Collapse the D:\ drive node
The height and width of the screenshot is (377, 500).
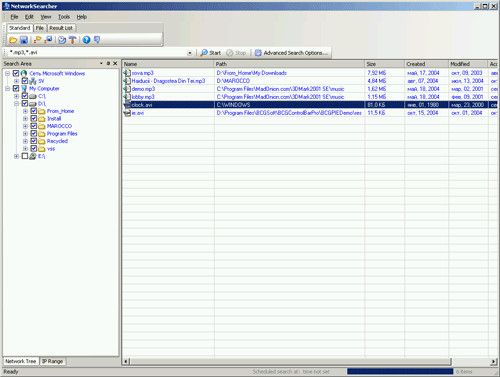tap(16, 104)
